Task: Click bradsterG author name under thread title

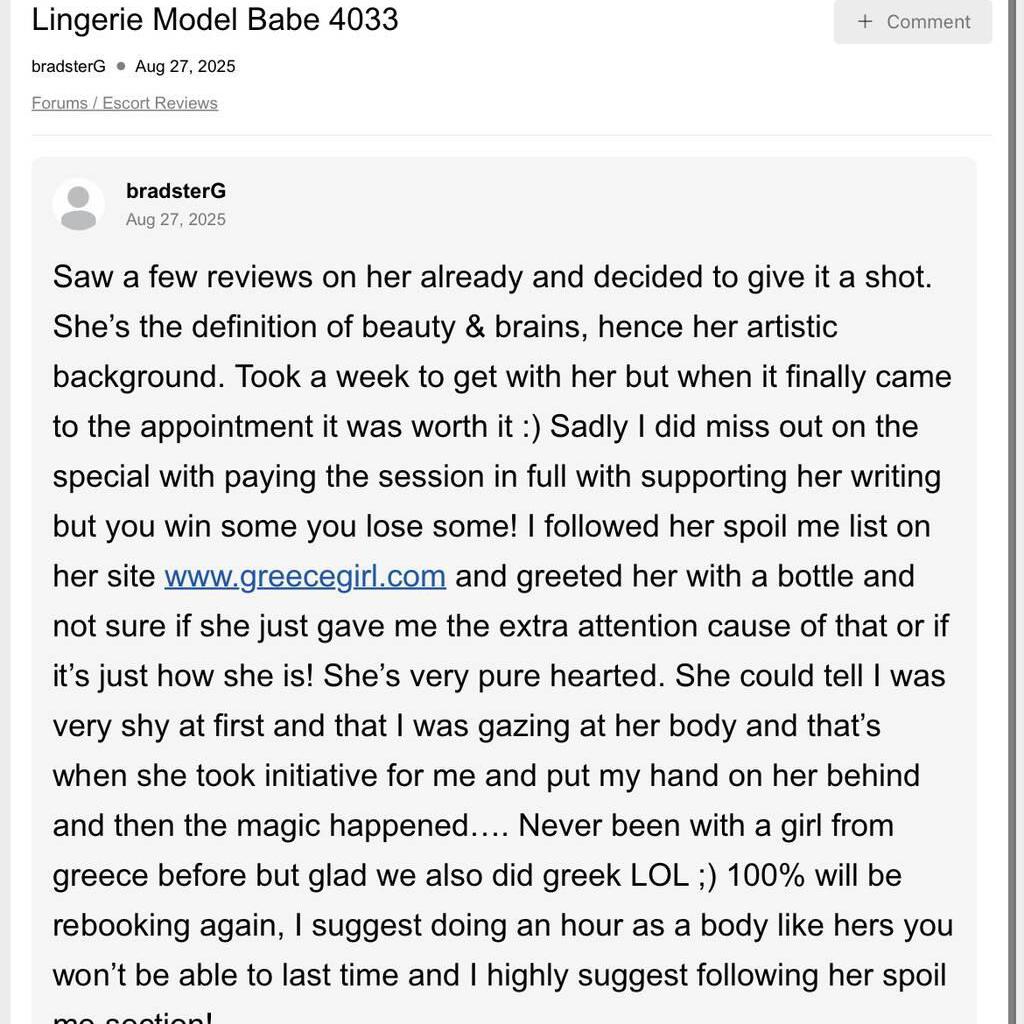Action: (x=68, y=67)
